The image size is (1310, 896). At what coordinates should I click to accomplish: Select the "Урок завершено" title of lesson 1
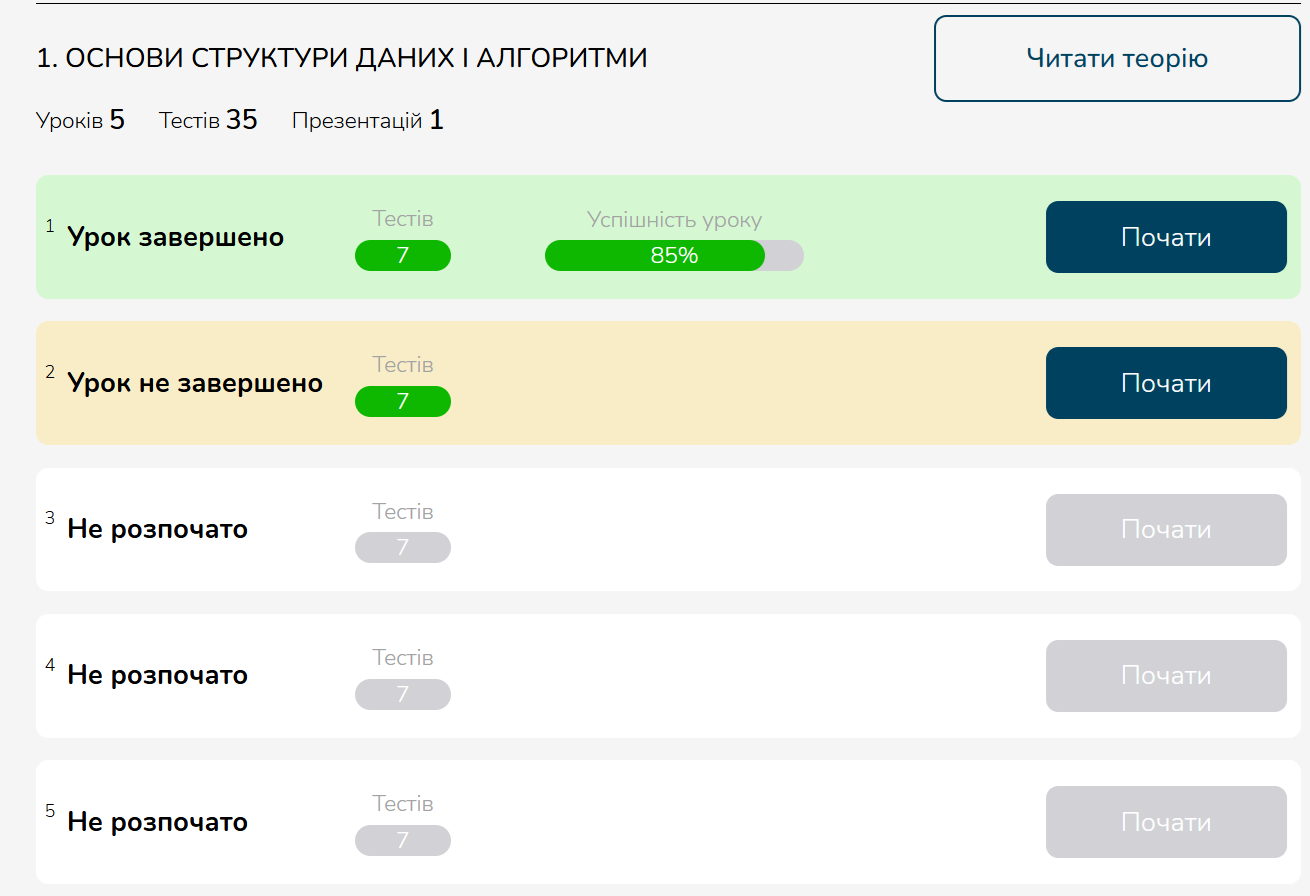point(175,238)
